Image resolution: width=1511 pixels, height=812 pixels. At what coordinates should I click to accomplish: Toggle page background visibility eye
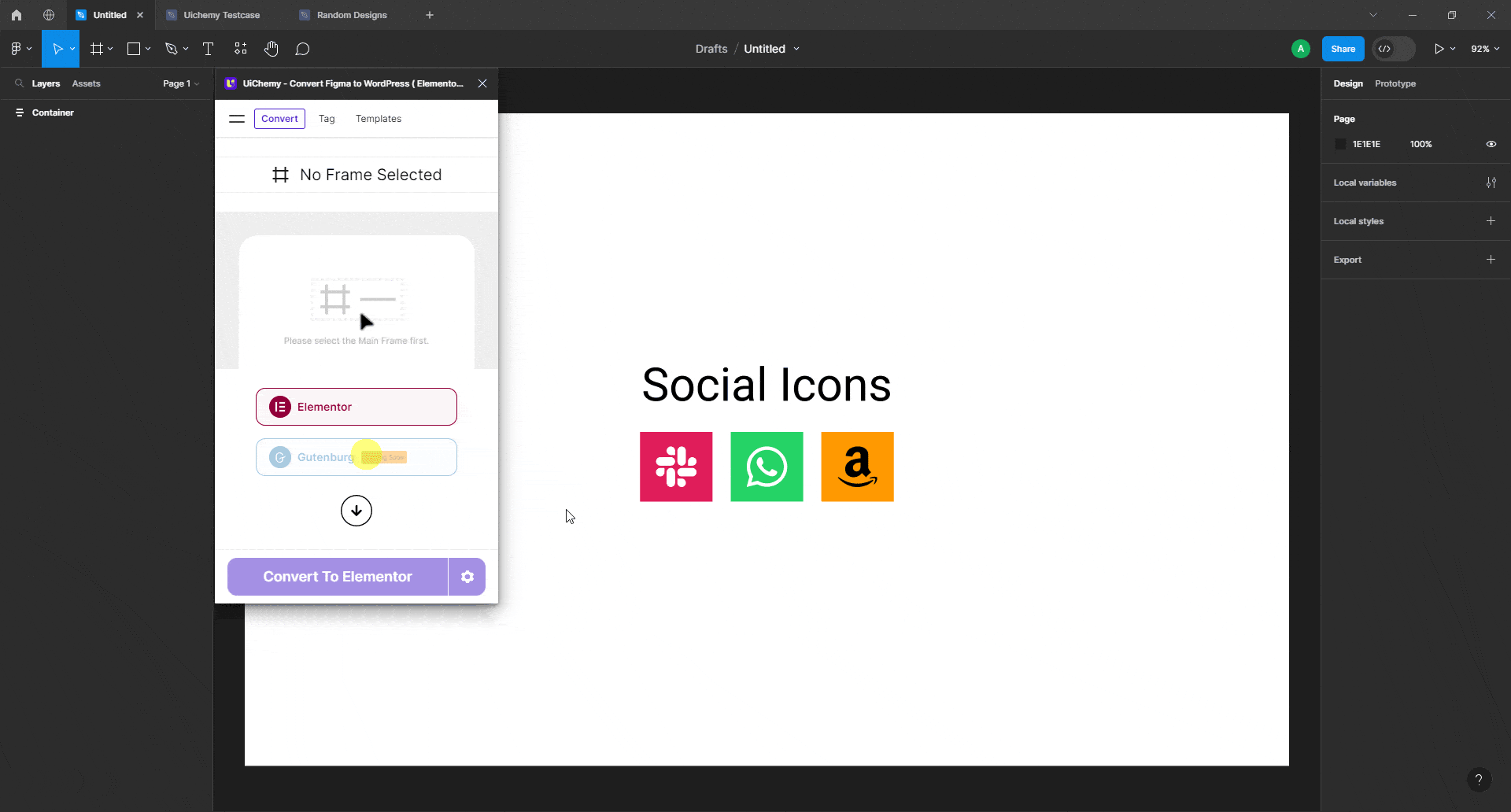1491,144
